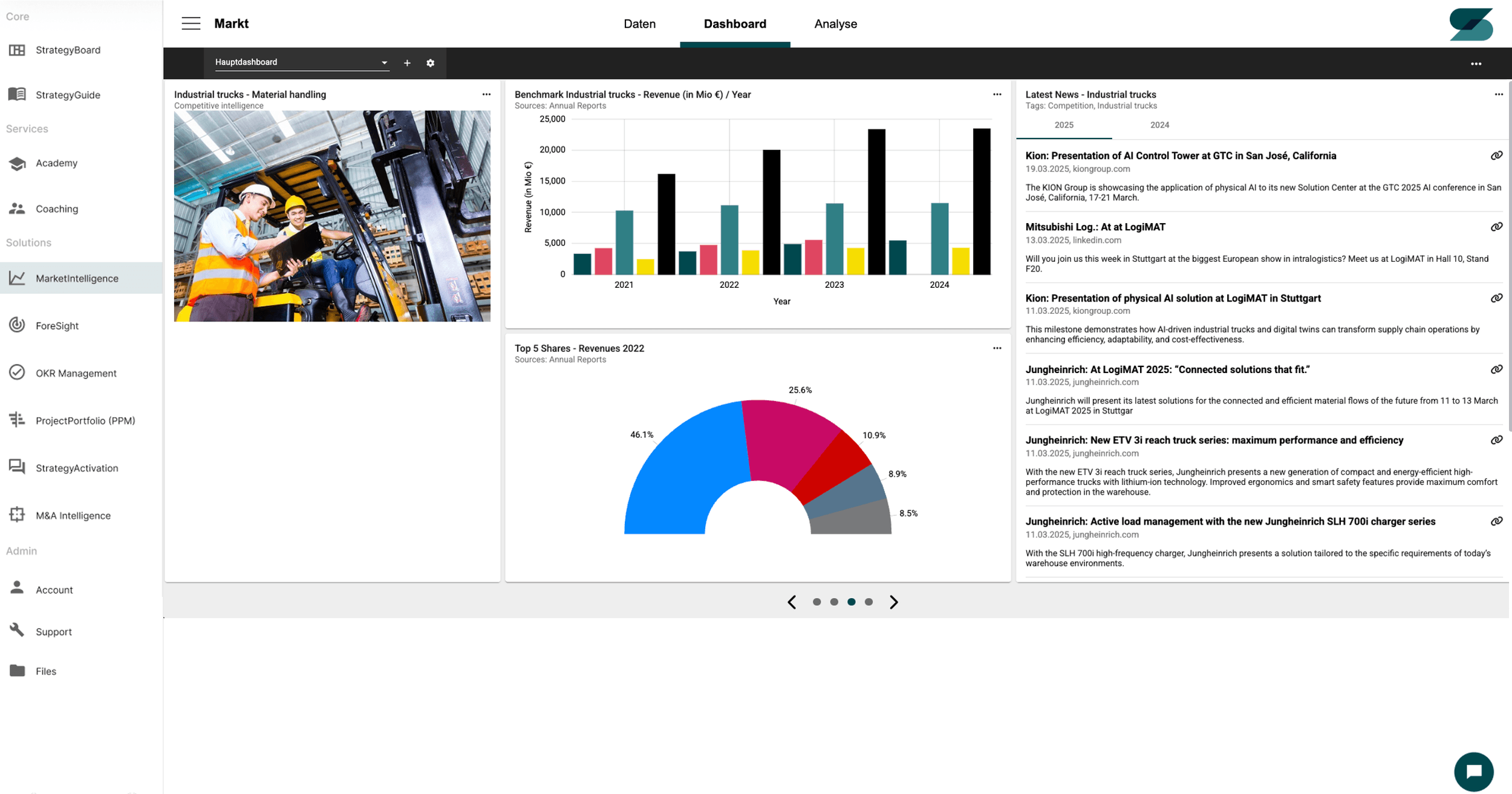Switch news to the 2024 tab
This screenshot has width=1512, height=794.
pyautogui.click(x=1159, y=125)
